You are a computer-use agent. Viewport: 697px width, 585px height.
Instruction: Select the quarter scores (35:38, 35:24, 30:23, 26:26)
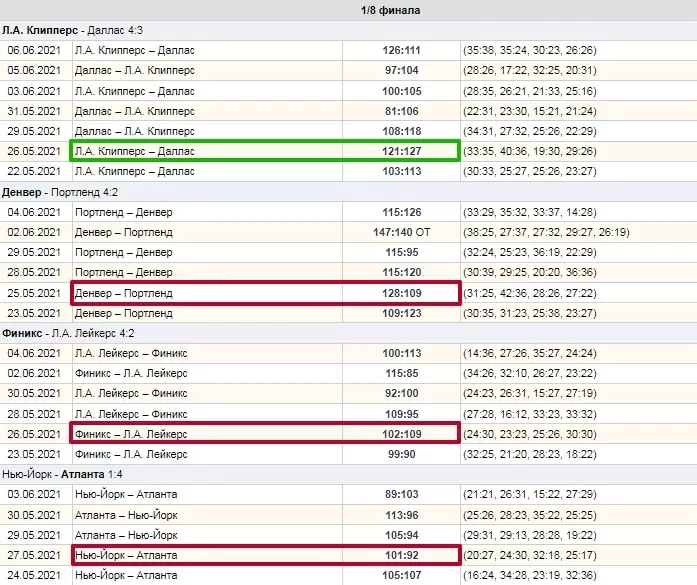coord(530,50)
